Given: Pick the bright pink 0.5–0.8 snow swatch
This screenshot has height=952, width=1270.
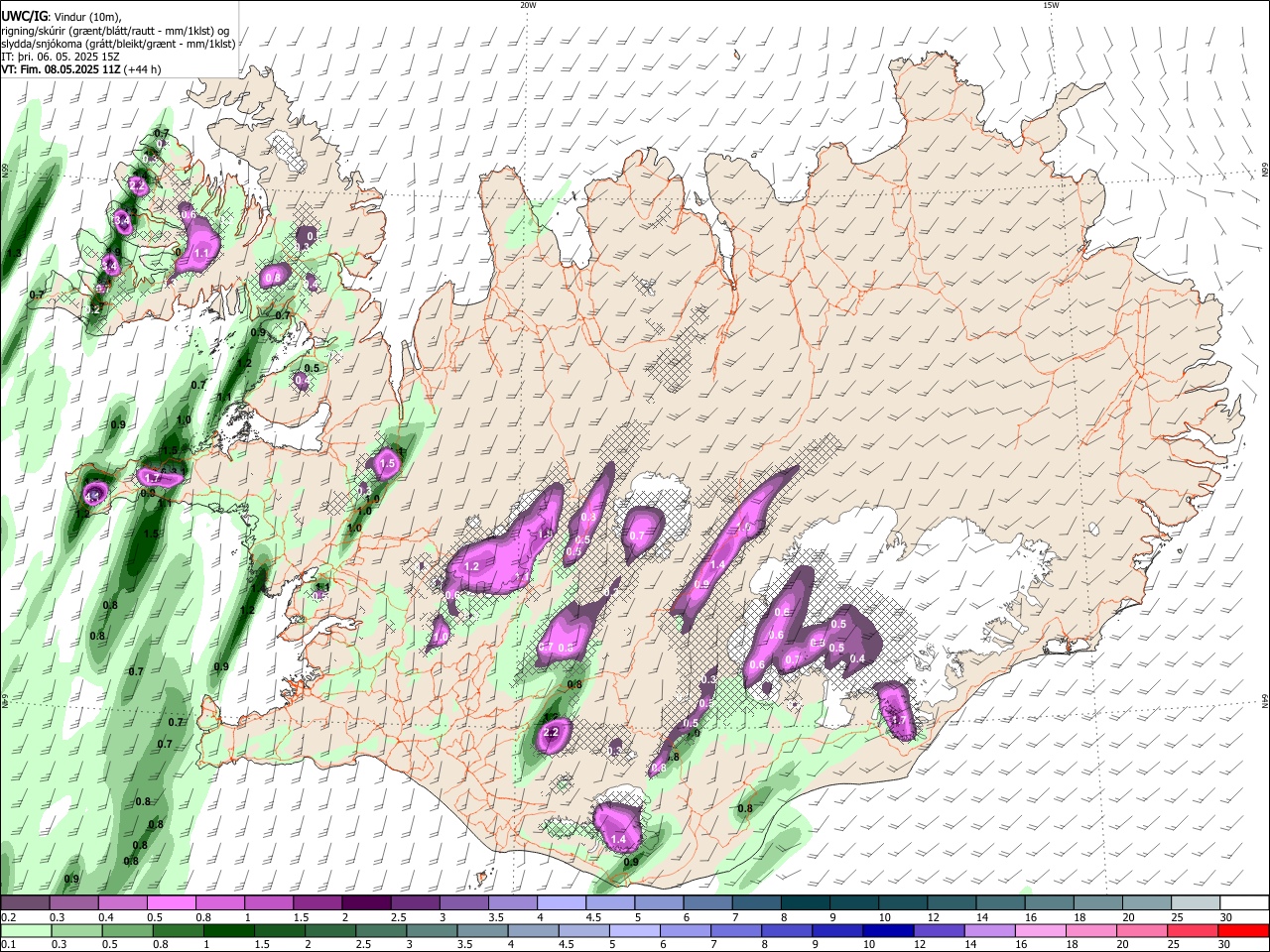Looking at the screenshot, I should [x=171, y=902].
